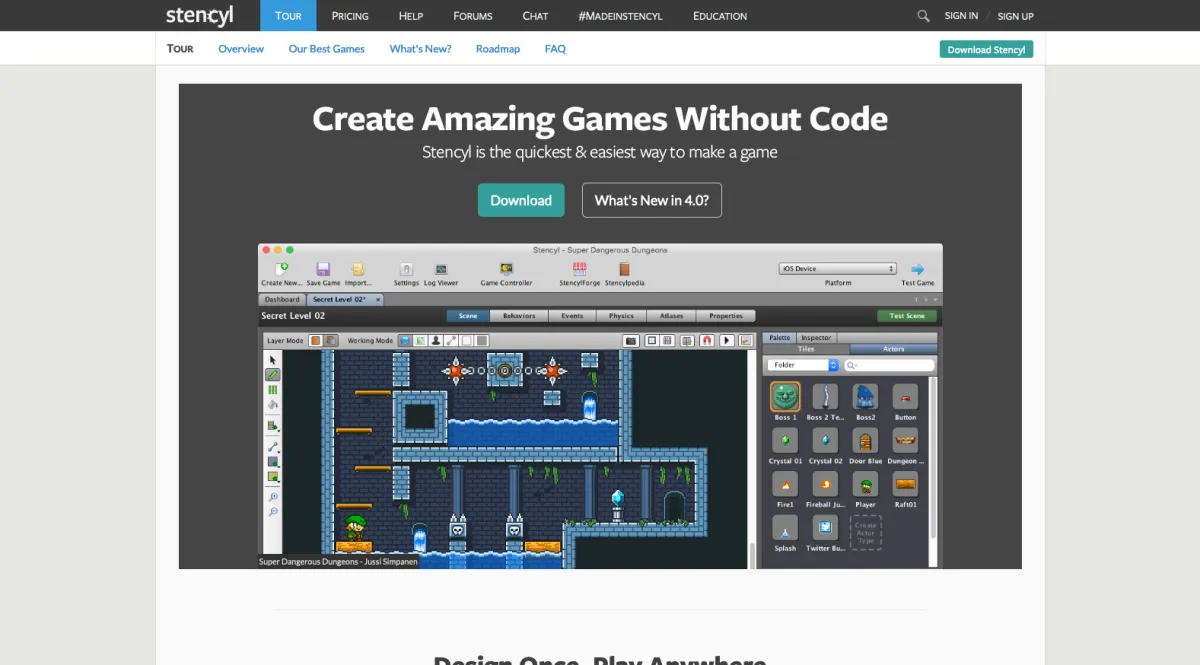Switch to the Behaviors tab in the editor
1200x665 pixels.
pyautogui.click(x=519, y=316)
